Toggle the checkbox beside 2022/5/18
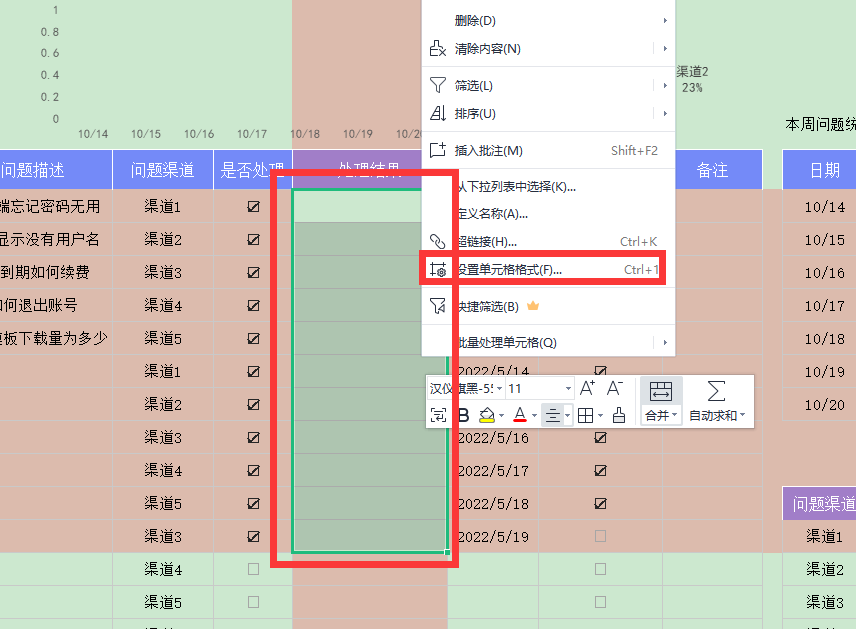Screen dimensions: 856x629 601,503
